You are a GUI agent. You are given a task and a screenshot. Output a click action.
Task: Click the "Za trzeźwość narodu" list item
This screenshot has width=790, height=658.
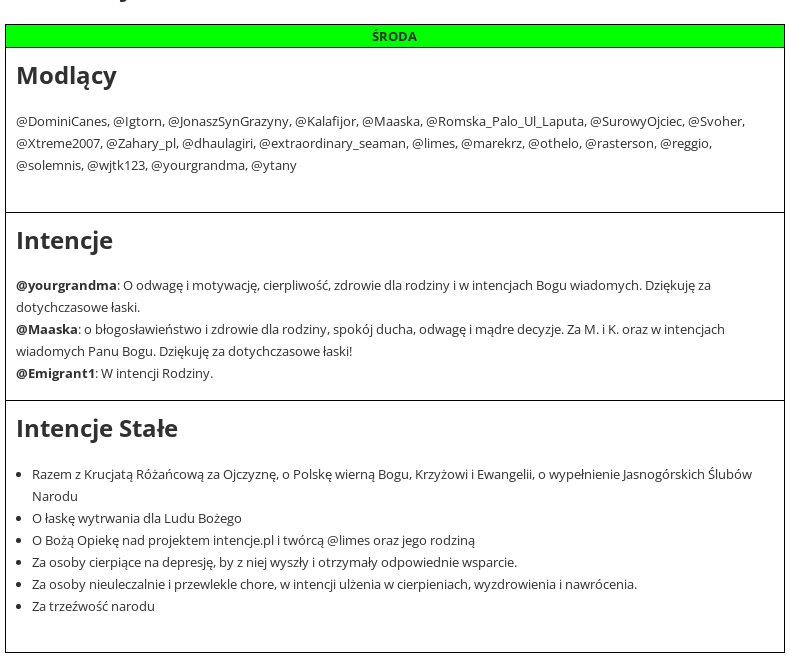click(x=93, y=606)
